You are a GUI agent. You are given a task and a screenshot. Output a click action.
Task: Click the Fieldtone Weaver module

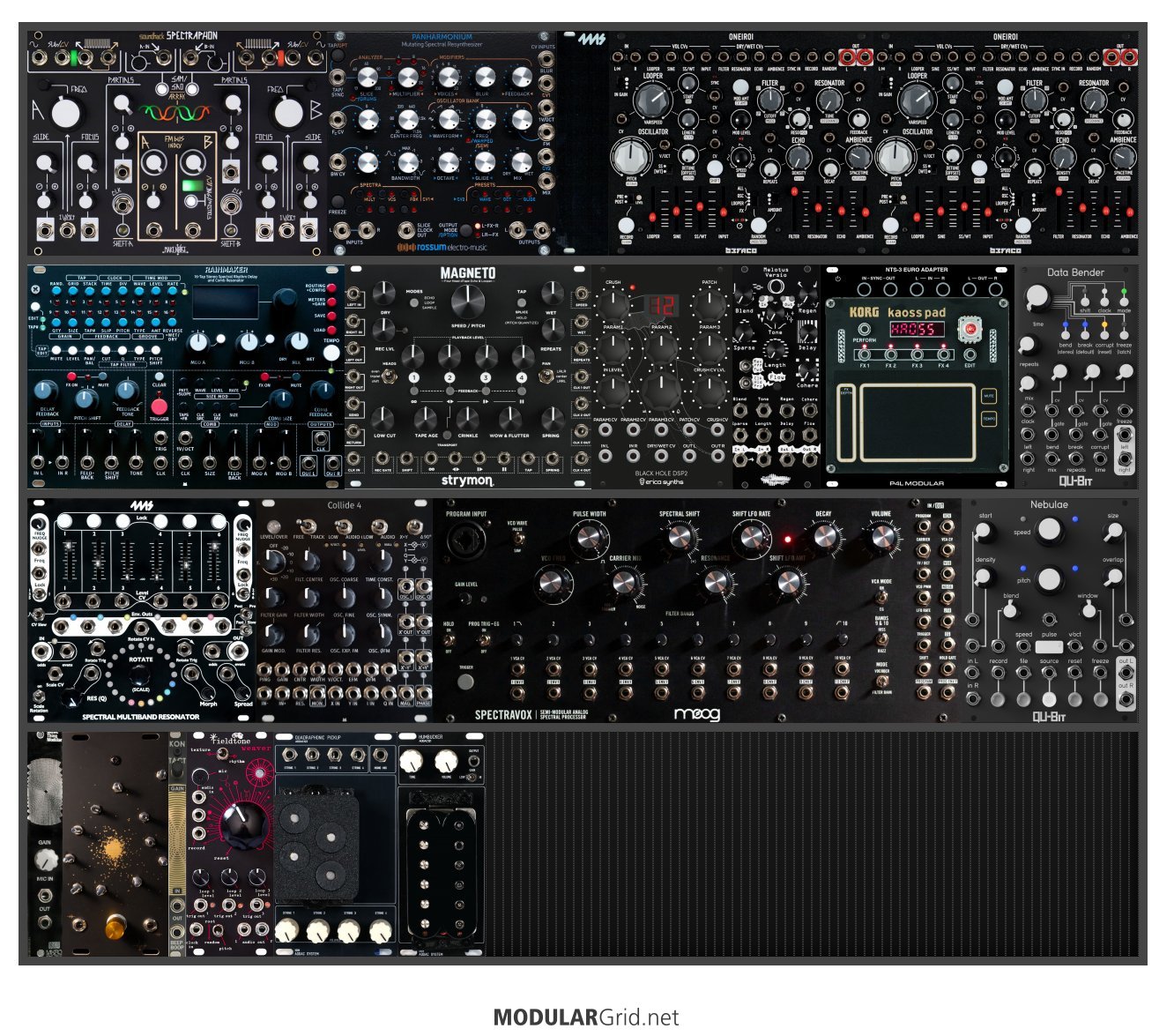click(x=231, y=844)
